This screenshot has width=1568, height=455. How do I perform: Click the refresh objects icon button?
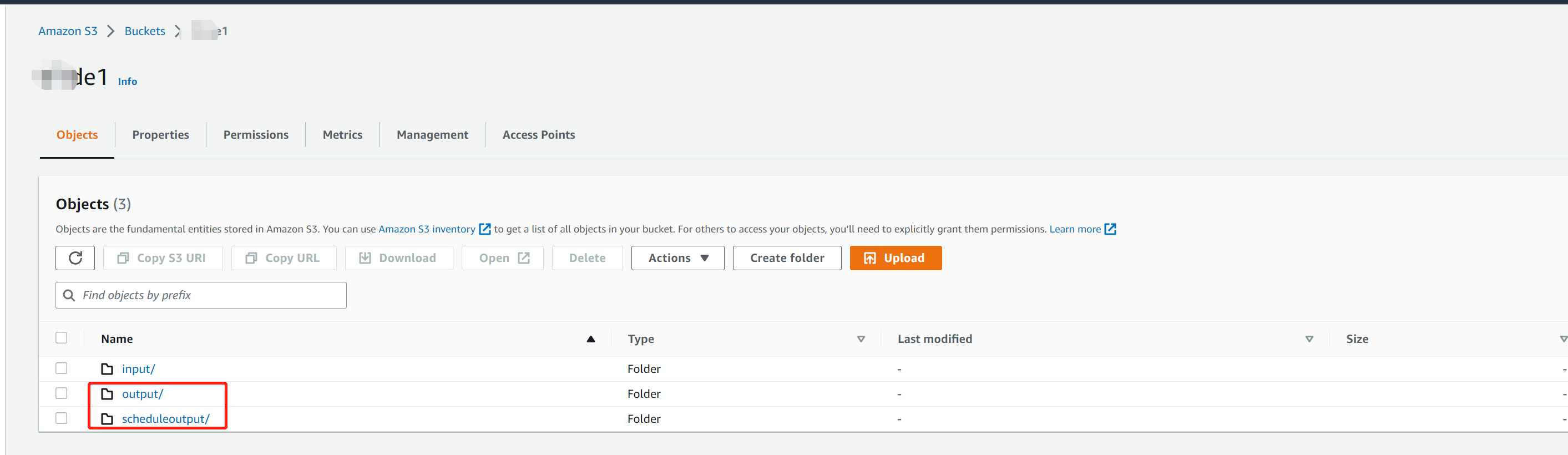pos(75,257)
